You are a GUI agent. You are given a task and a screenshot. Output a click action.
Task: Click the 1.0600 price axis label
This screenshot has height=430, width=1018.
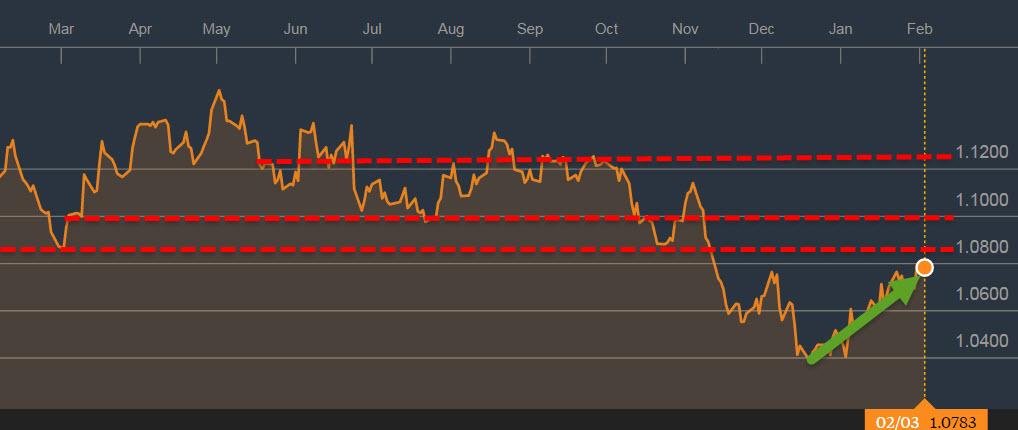982,294
